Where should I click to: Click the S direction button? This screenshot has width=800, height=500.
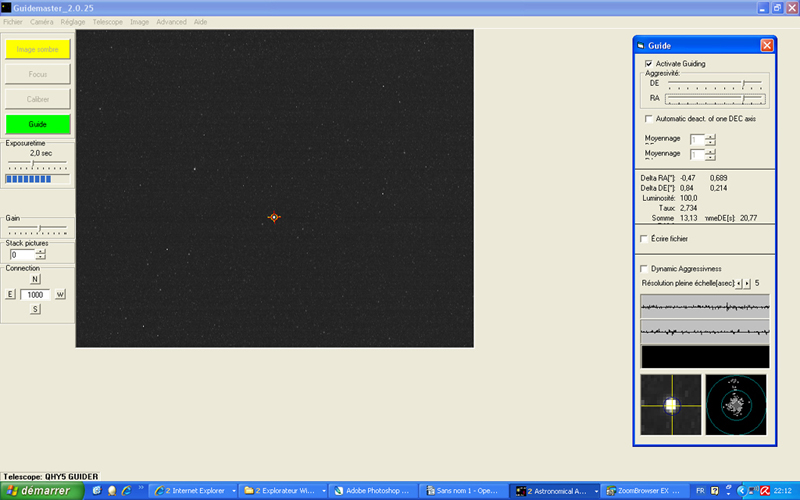(35, 309)
